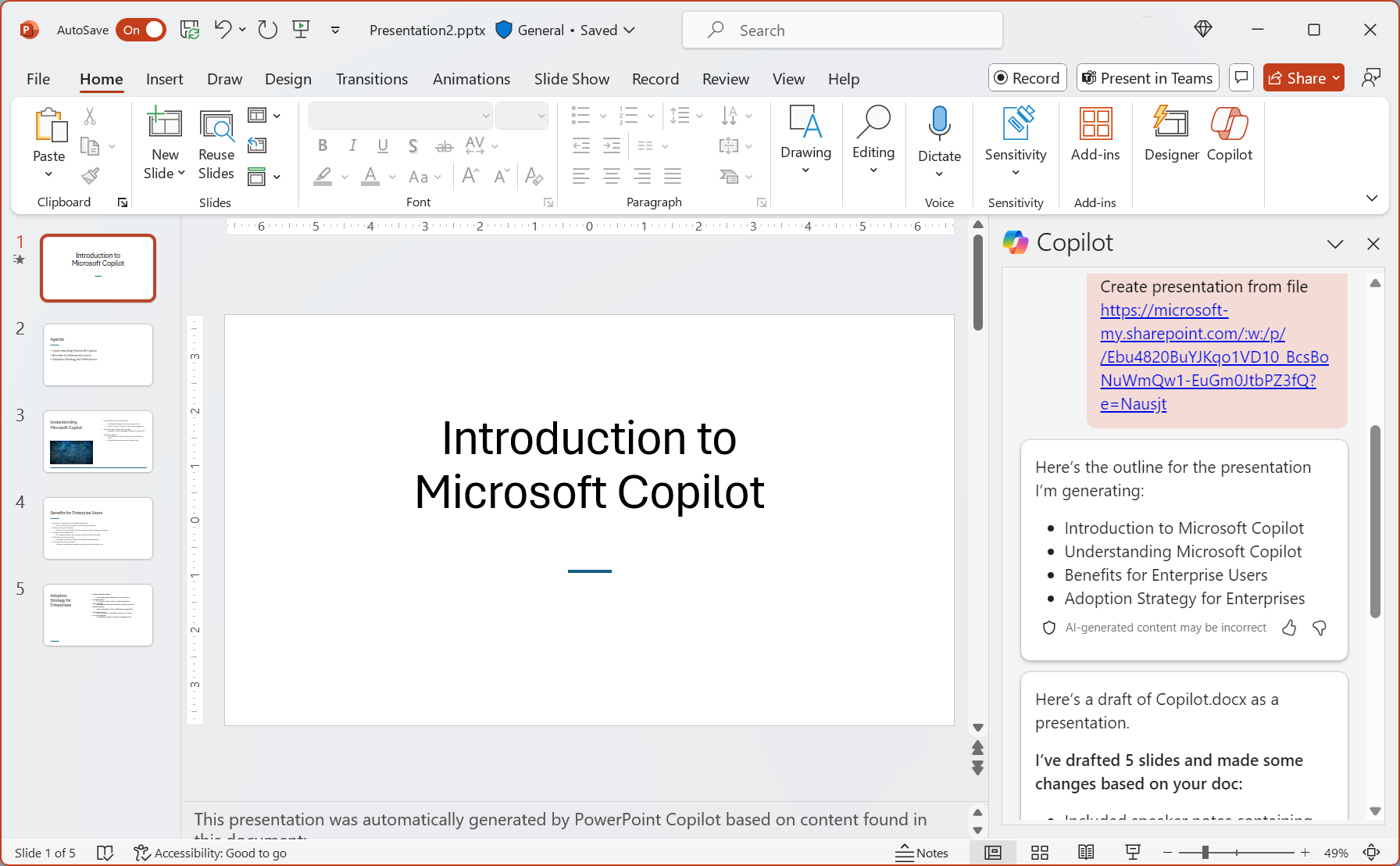Switch to Slide Sorter view
Screen dimensions: 1400x866
[x=1040, y=853]
